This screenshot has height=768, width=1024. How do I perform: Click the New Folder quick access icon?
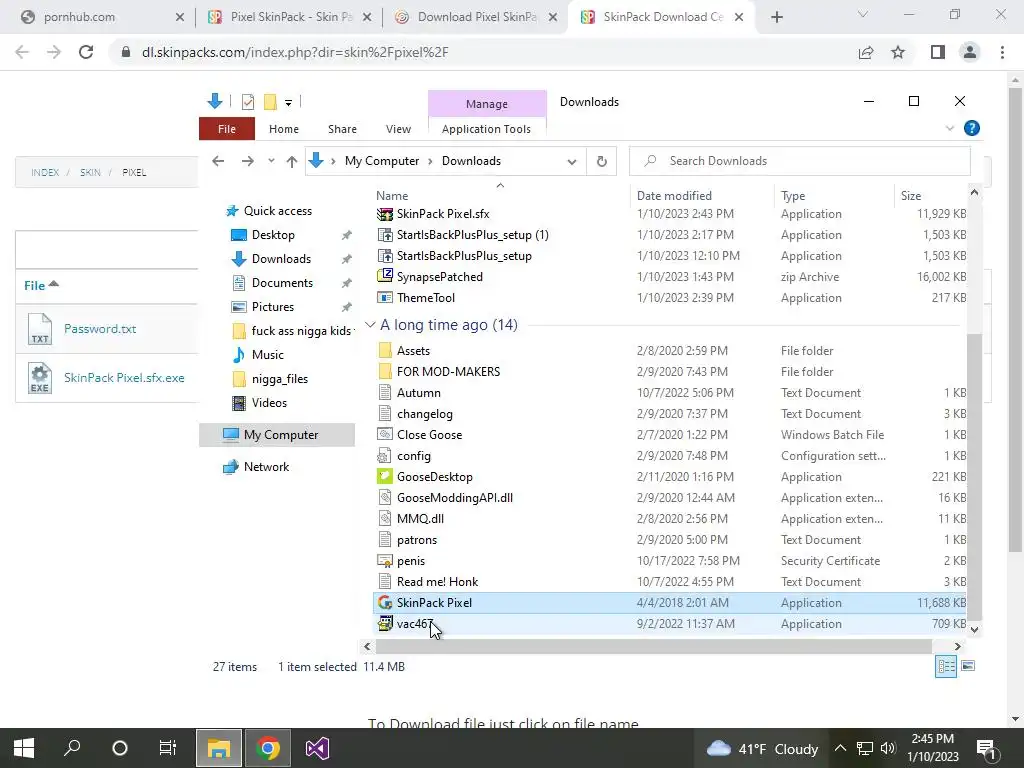(270, 102)
